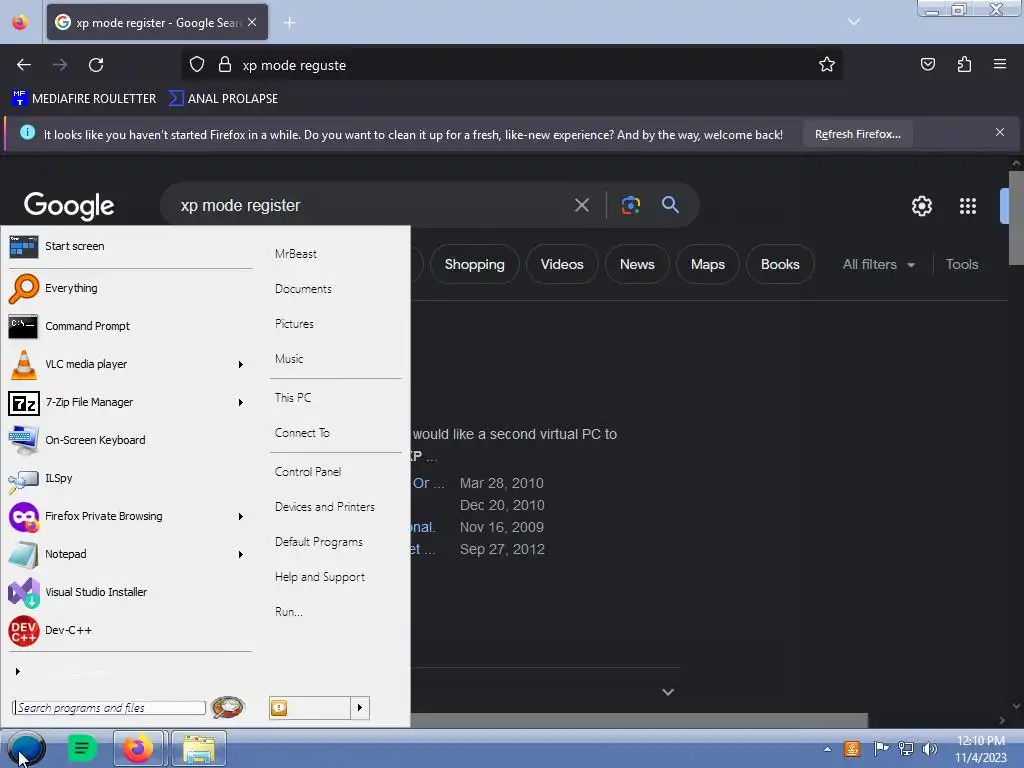This screenshot has width=1024, height=768.
Task: Close the xp mode register tab
Action: click(x=252, y=22)
